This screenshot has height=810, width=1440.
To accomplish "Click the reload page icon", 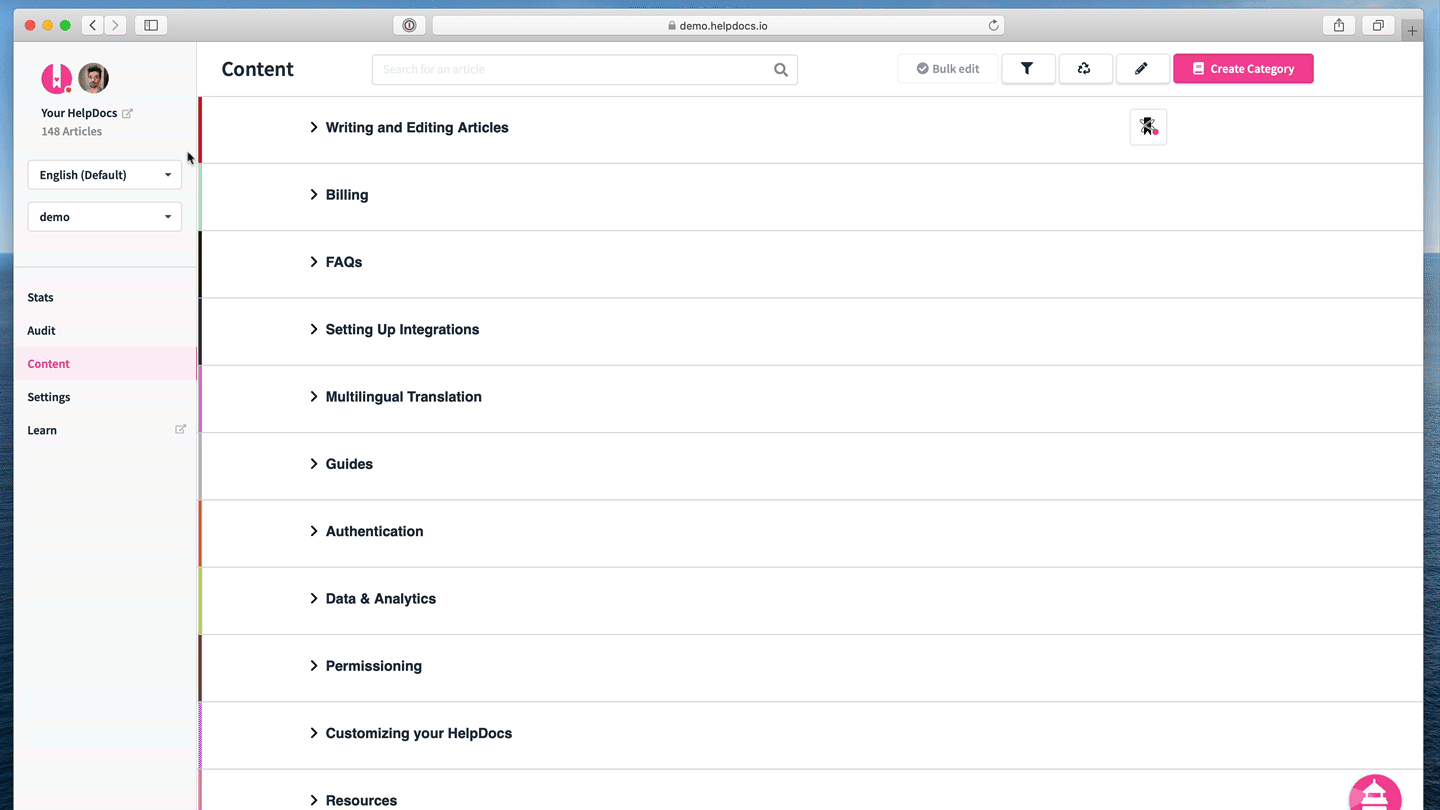I will tap(993, 25).
